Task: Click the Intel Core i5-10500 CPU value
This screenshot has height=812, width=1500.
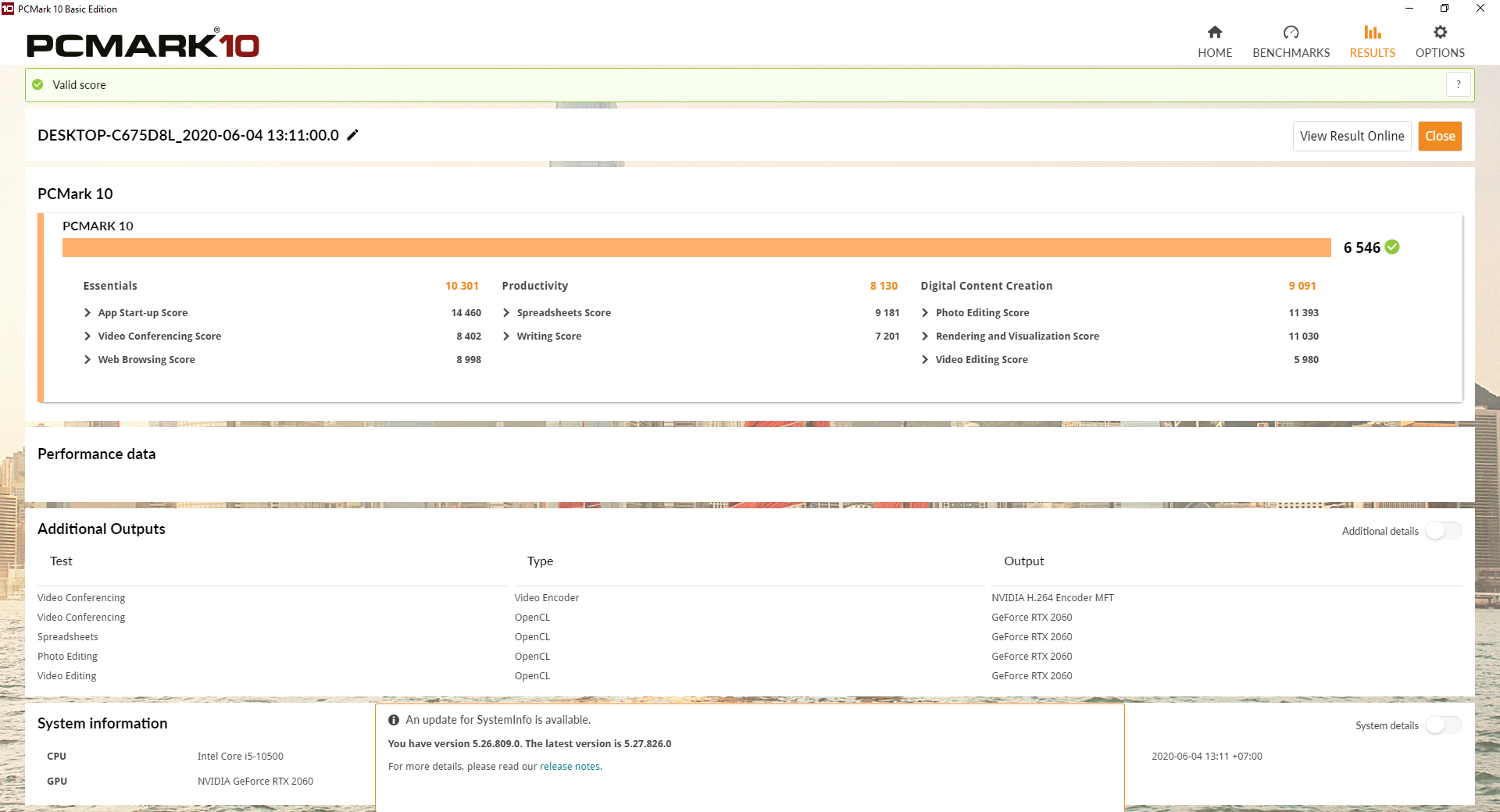Action: [x=241, y=757]
